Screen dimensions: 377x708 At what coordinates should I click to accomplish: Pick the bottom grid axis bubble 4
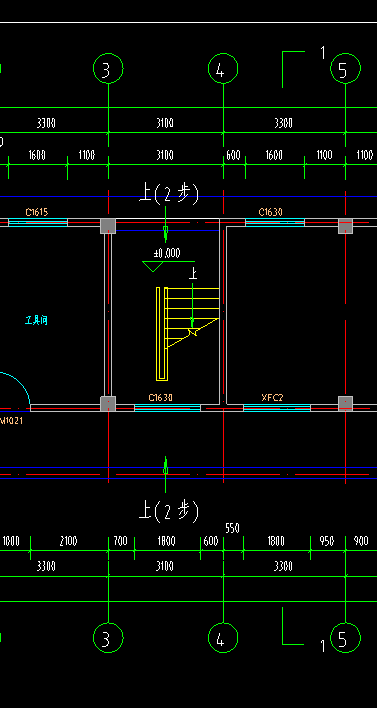(x=223, y=638)
